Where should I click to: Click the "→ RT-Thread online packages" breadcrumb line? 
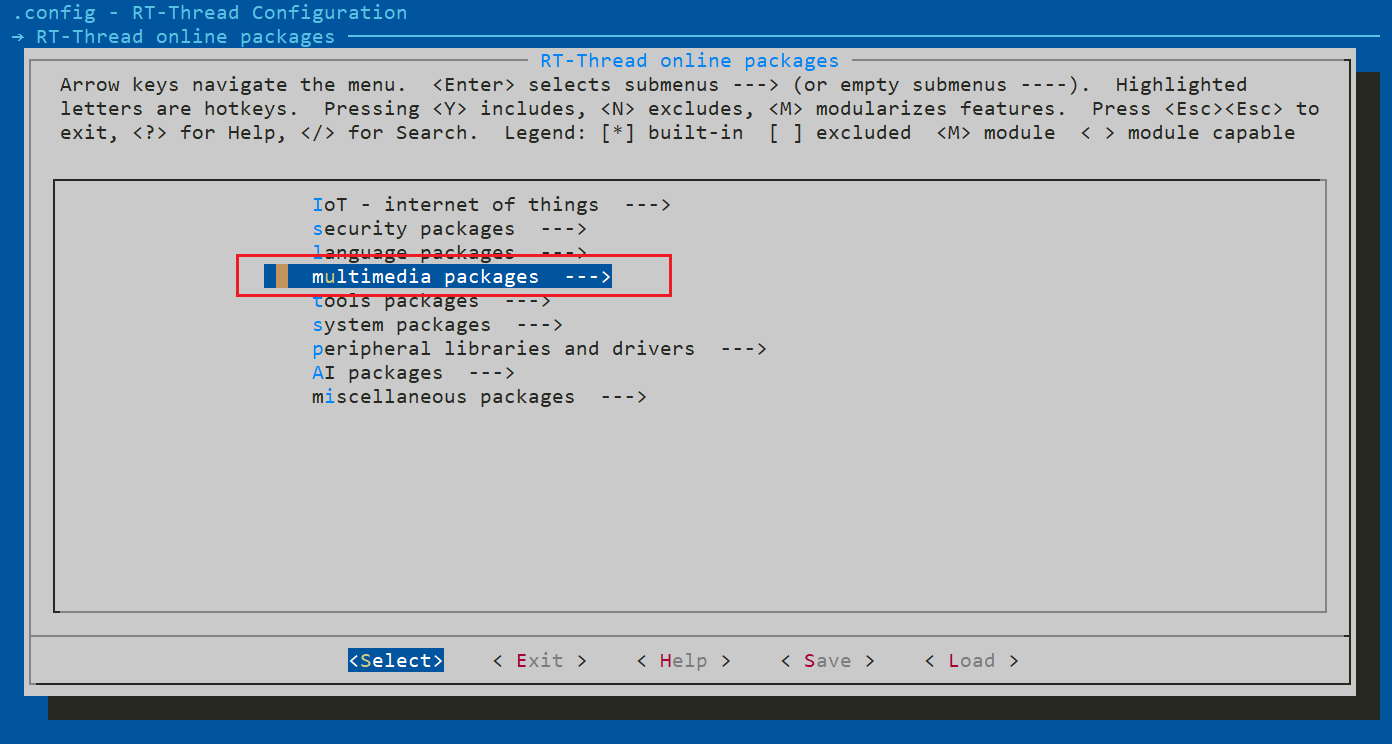[174, 37]
